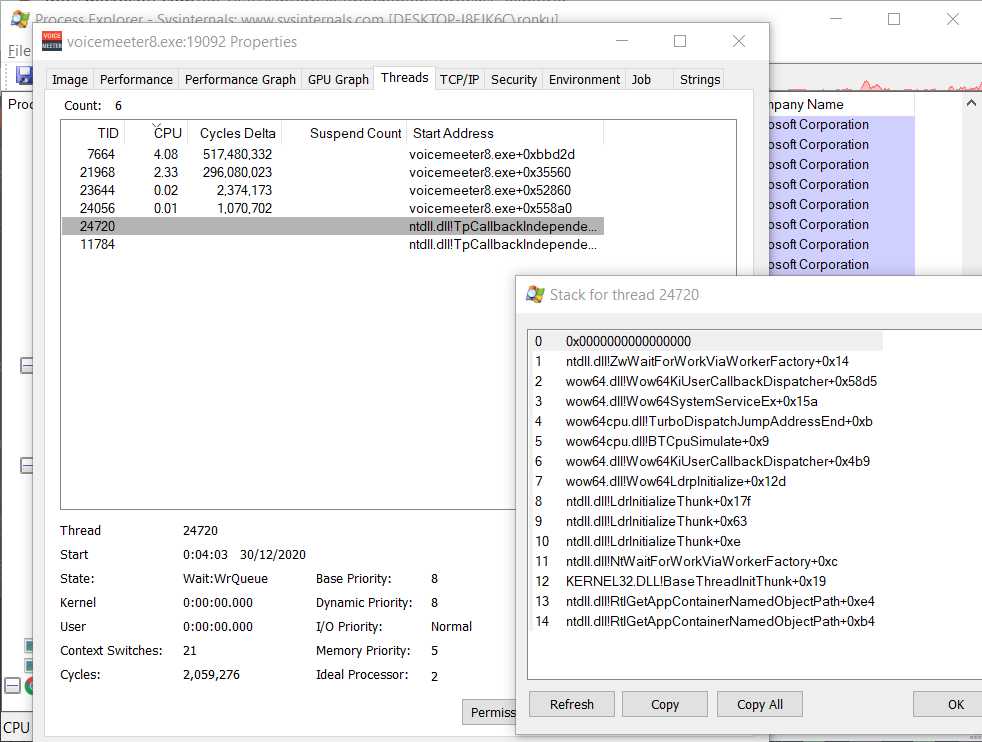
Task: Open the Strings tab
Action: 699,79
